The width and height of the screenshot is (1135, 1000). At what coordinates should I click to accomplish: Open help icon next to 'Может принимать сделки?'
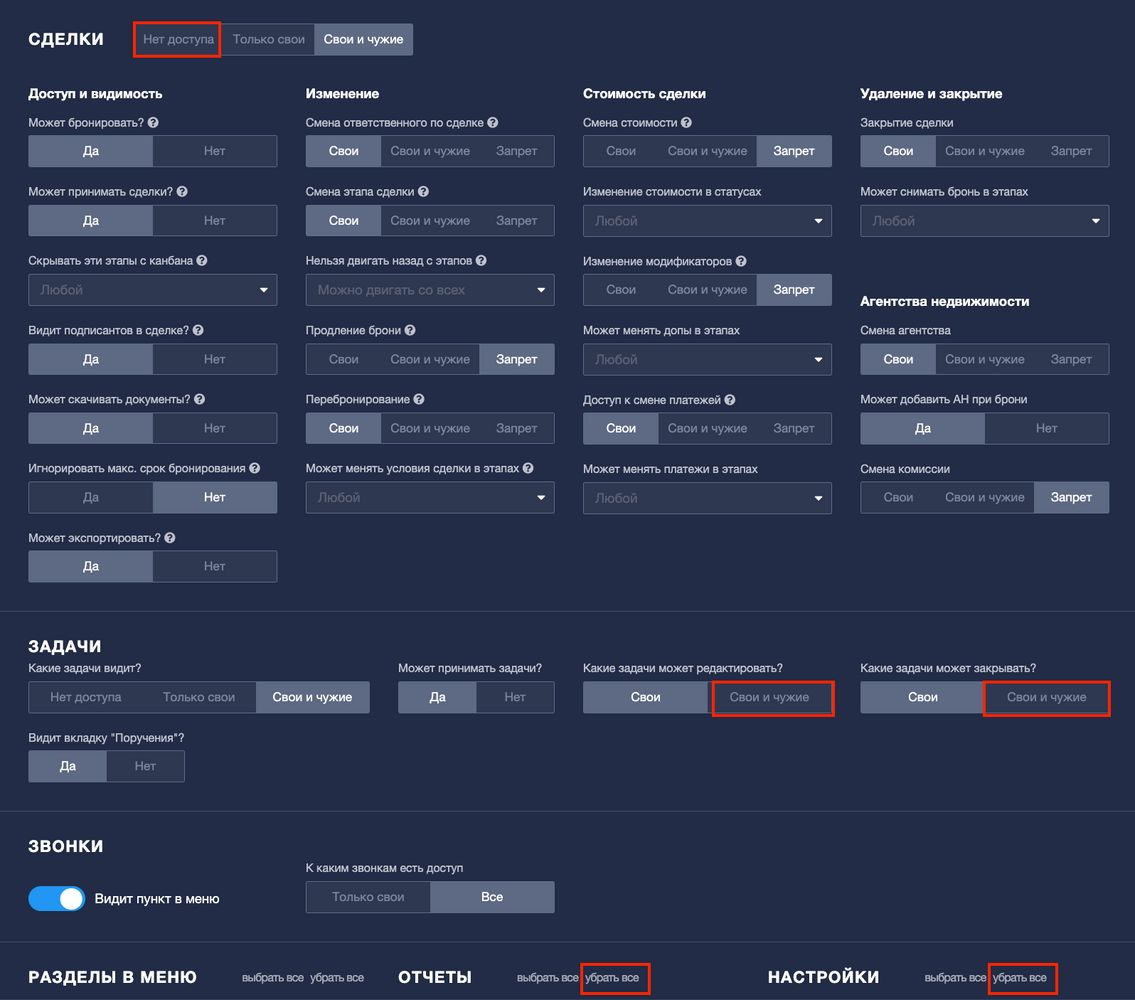(x=182, y=191)
